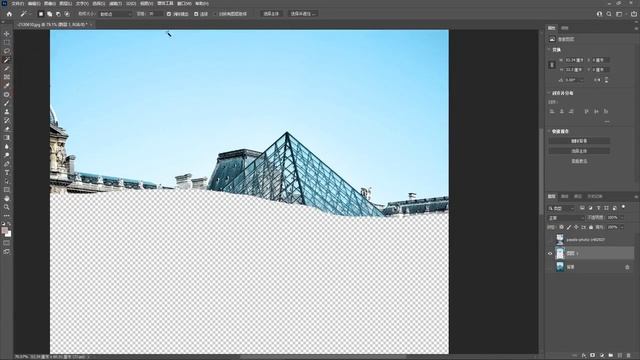Go to Home screen icon in options bar
The image size is (640, 360).
[x=9, y=14]
